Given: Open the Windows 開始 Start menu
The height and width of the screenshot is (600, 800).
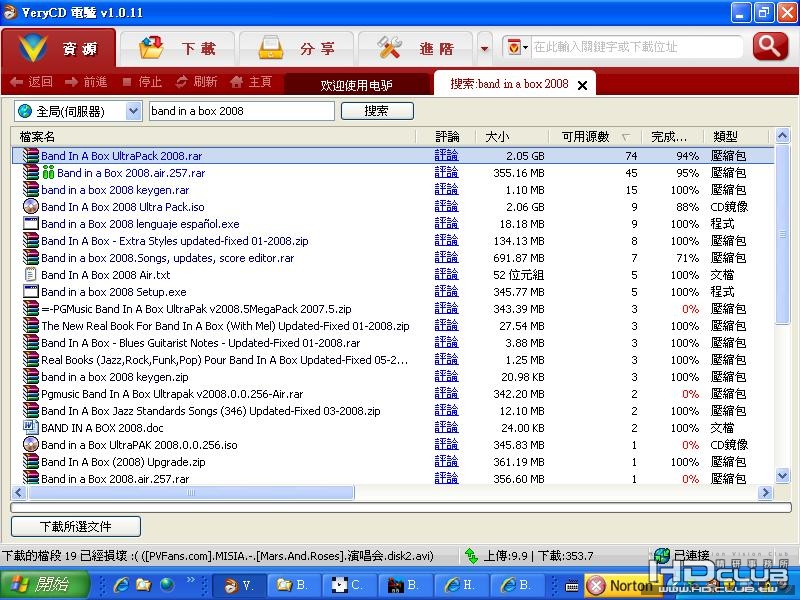Looking at the screenshot, I should 46,585.
